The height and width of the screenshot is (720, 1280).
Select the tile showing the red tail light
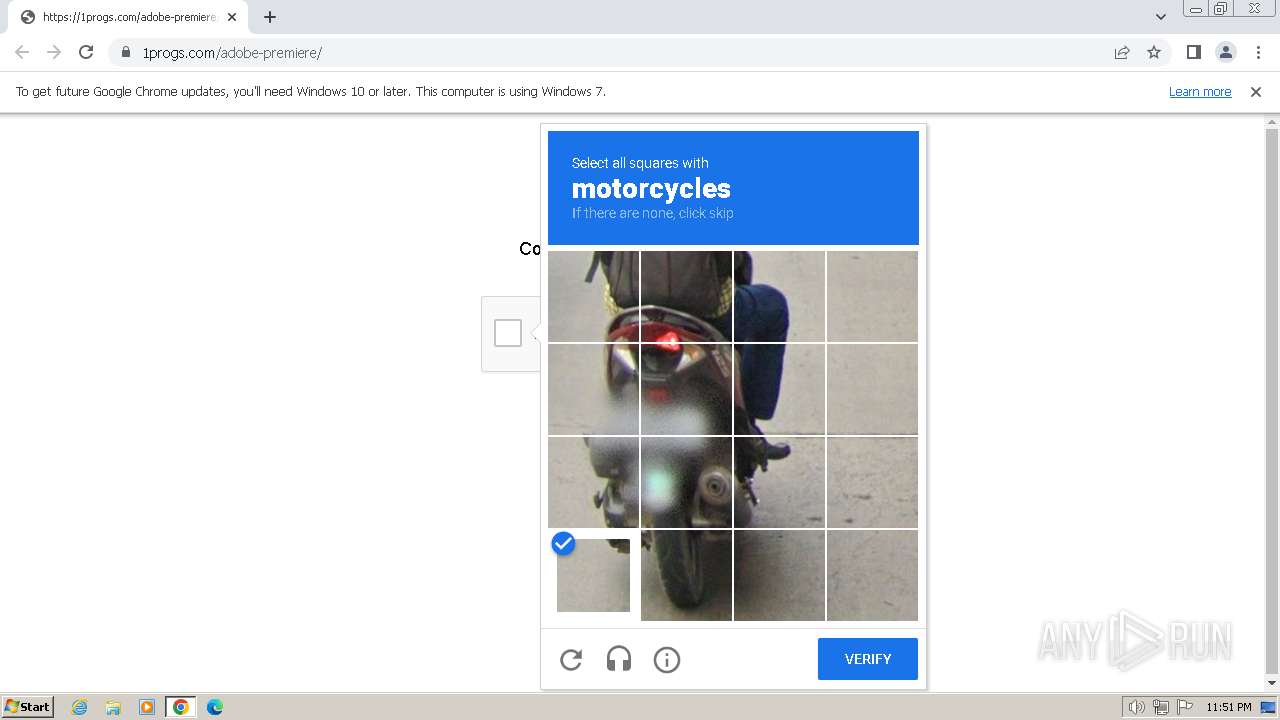[x=686, y=389]
